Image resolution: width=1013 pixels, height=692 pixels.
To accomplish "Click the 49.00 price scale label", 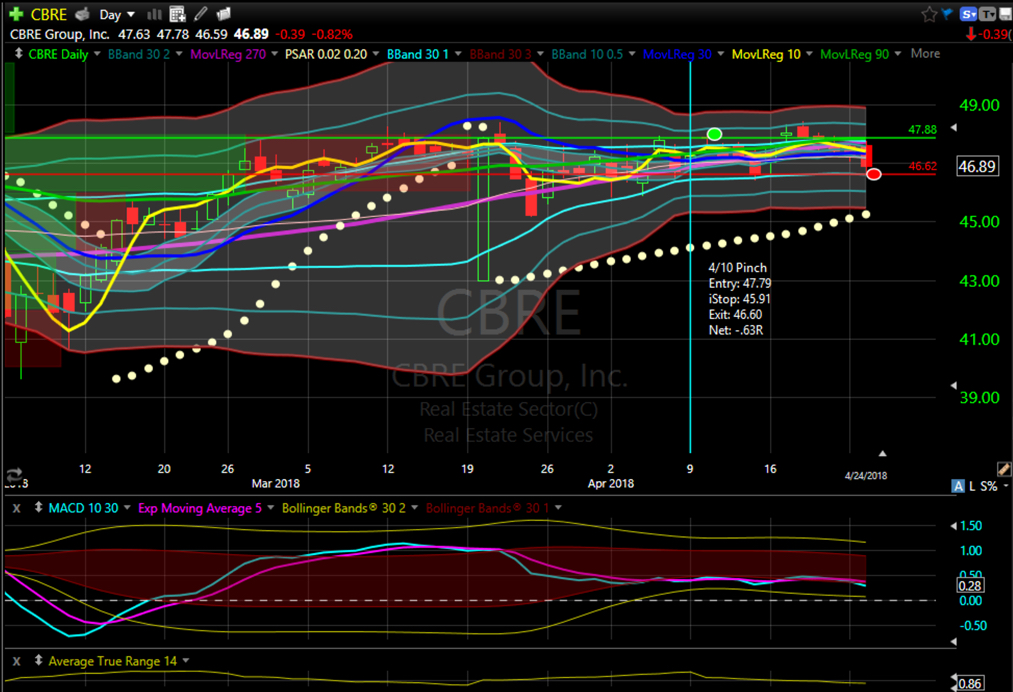I will tap(979, 105).
